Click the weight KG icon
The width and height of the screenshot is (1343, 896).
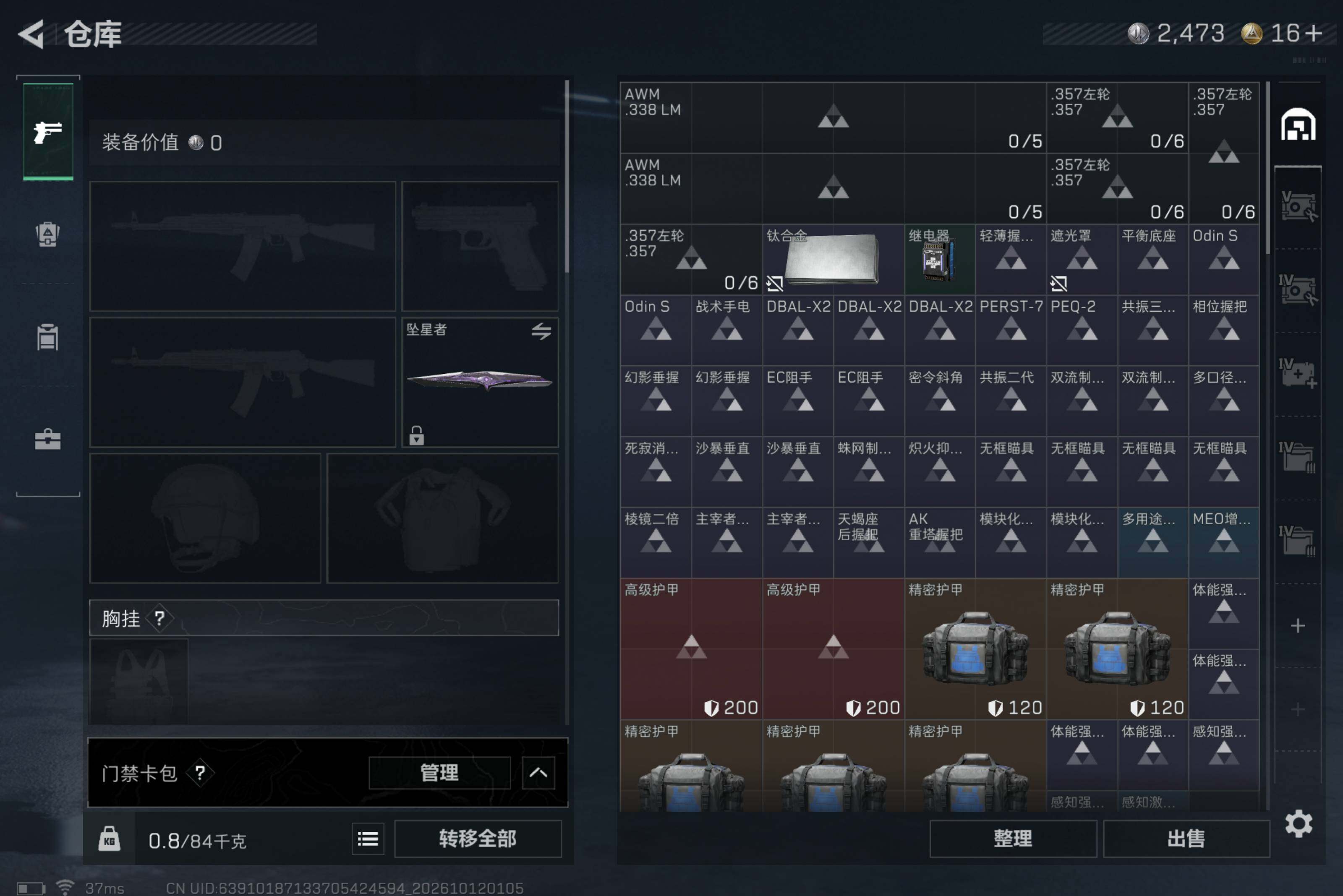tap(109, 839)
